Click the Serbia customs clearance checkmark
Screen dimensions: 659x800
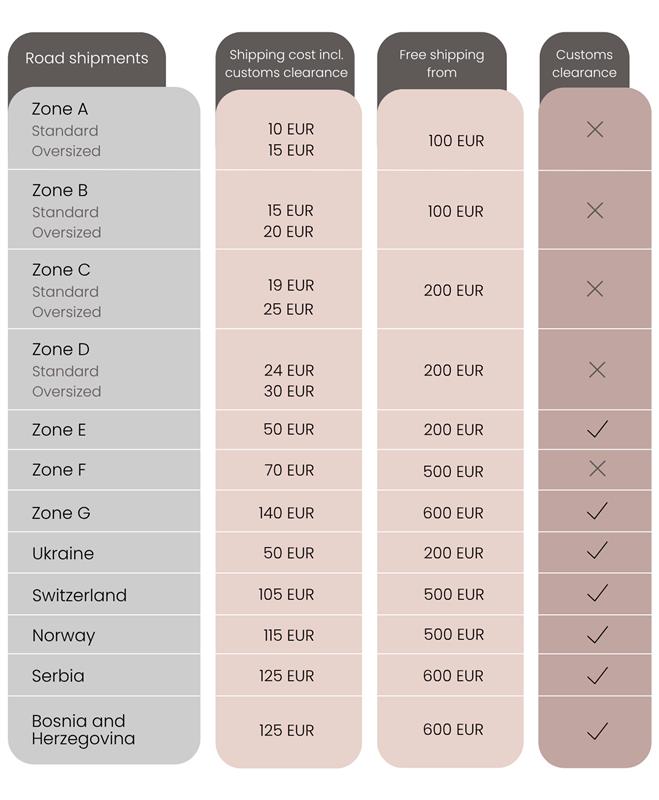click(597, 676)
